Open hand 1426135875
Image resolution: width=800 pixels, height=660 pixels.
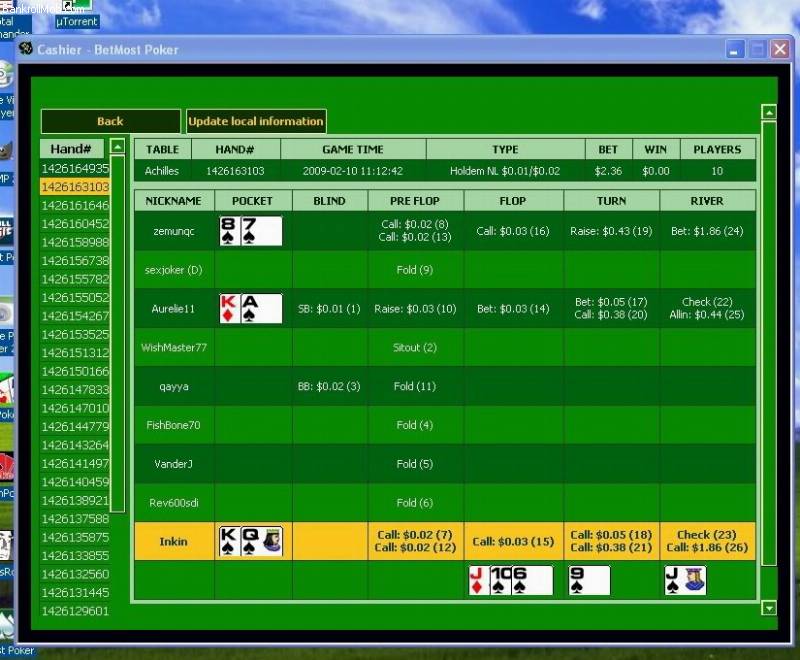pos(75,537)
